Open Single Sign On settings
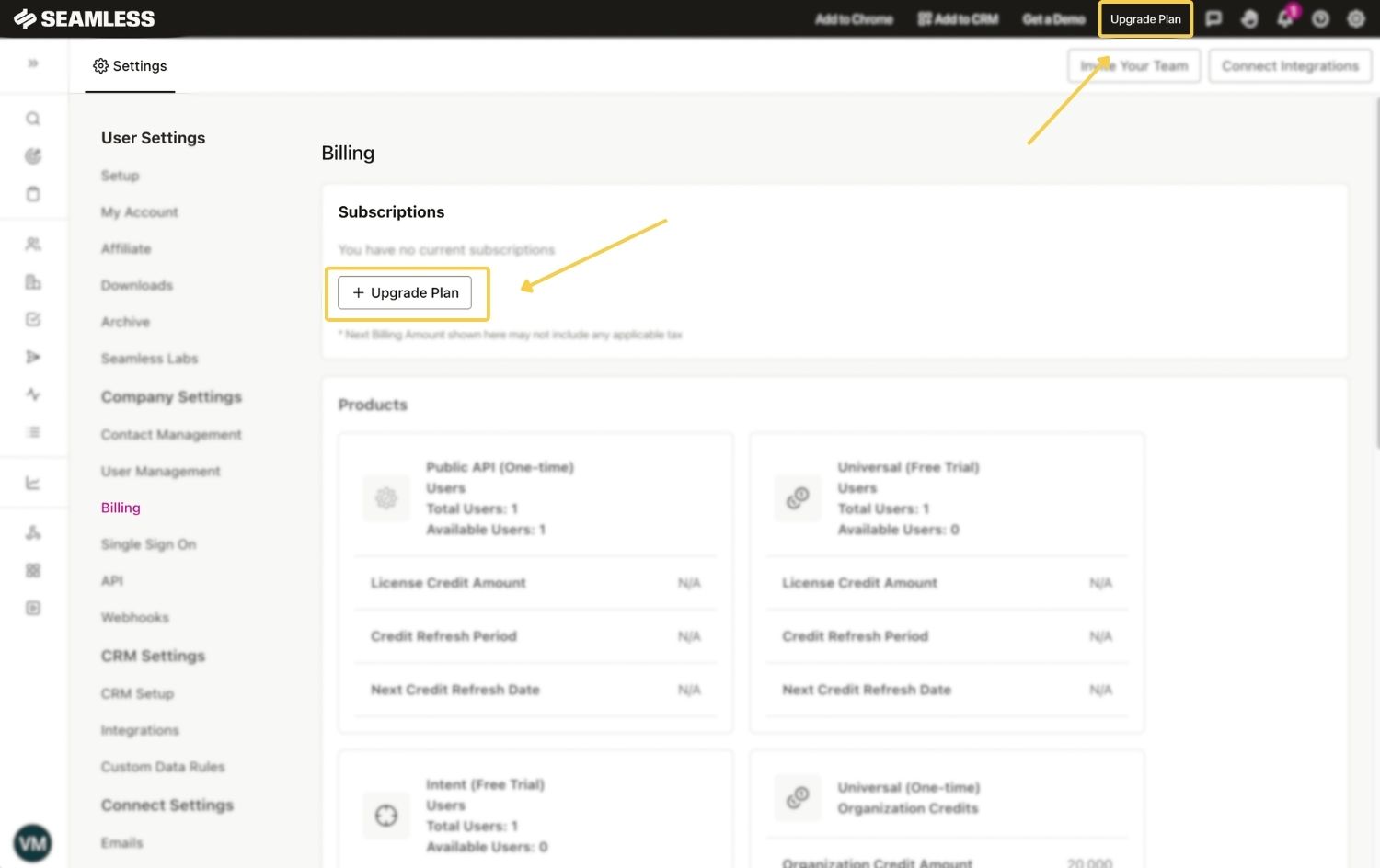The image size is (1380, 868). (148, 544)
